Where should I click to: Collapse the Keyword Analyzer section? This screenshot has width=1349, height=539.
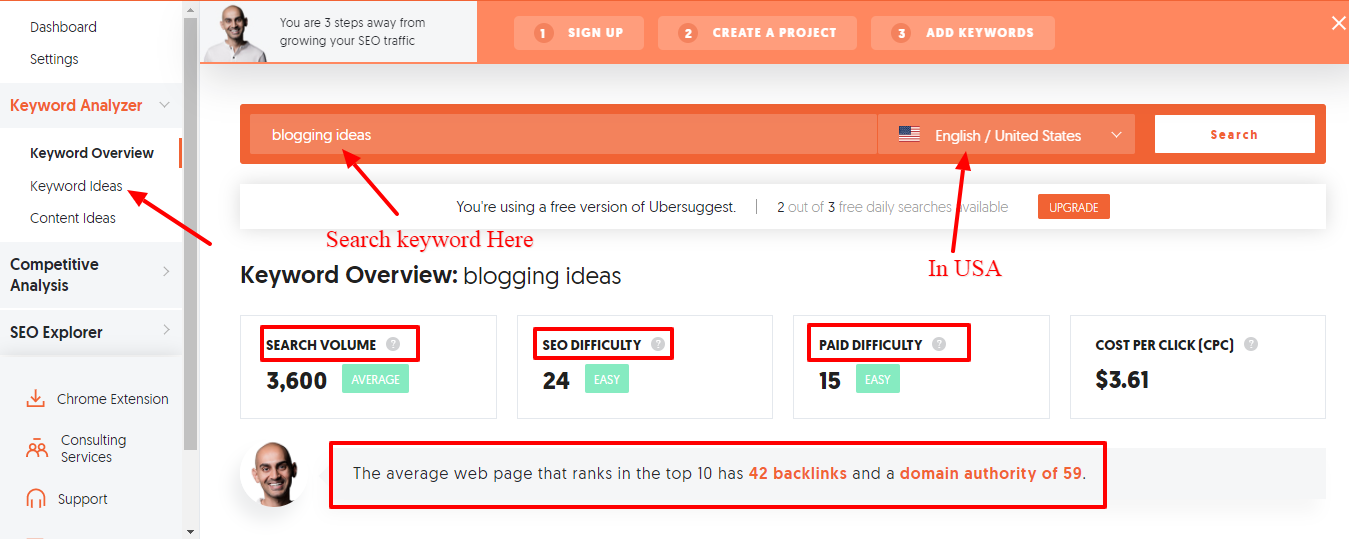coord(165,105)
